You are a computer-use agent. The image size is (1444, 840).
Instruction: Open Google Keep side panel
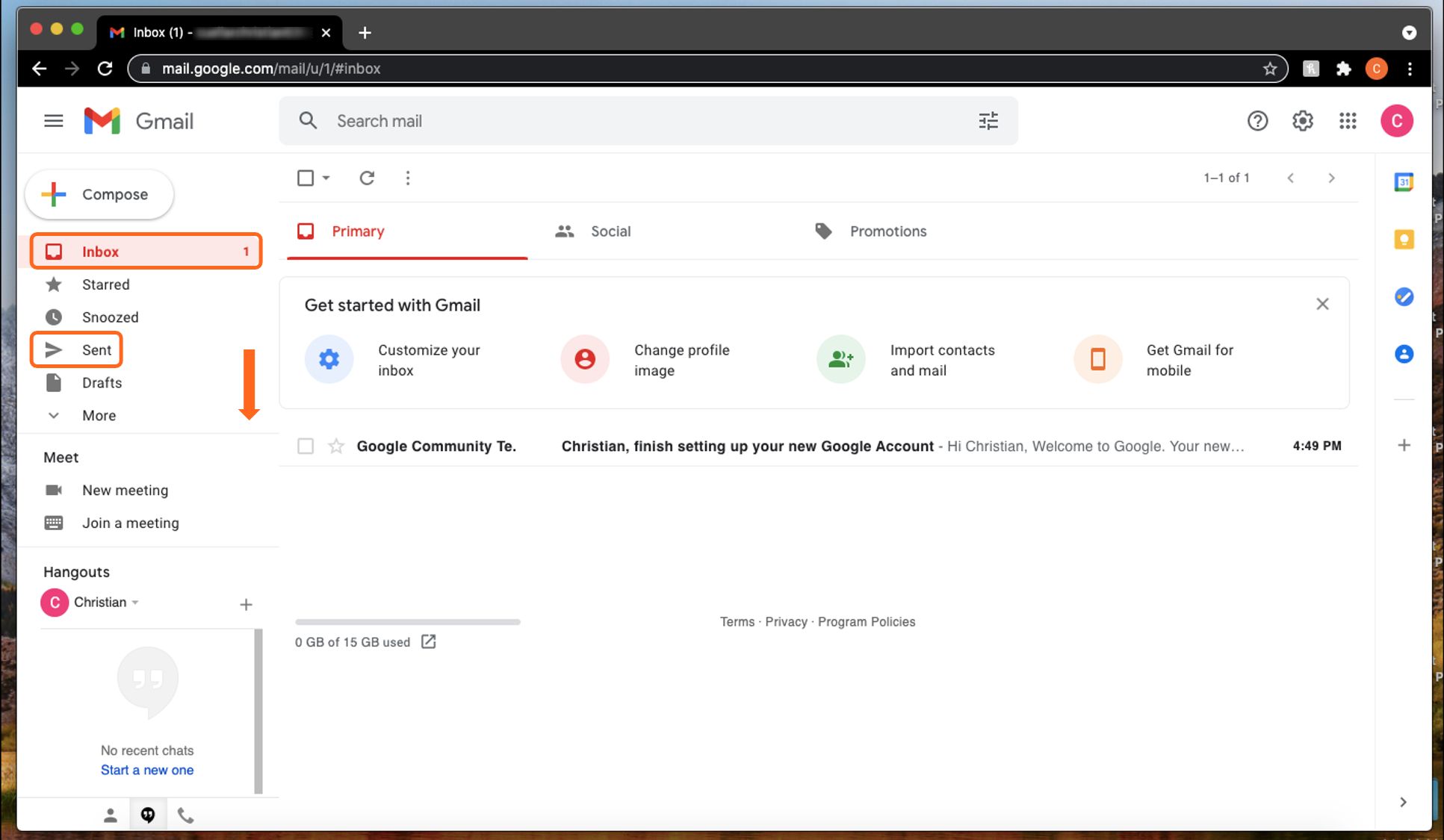[x=1404, y=240]
